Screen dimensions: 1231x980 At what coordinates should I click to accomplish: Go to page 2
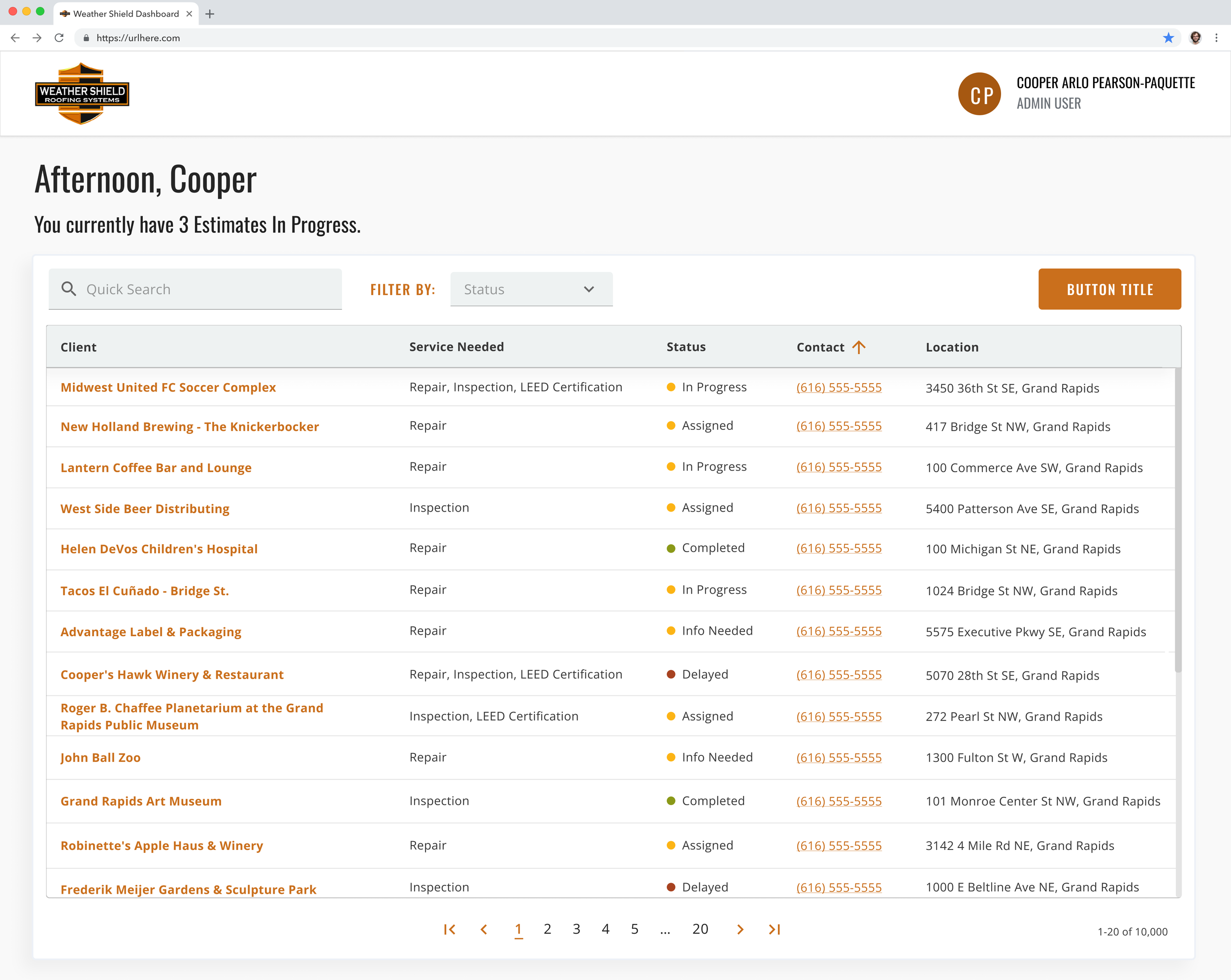pyautogui.click(x=547, y=929)
